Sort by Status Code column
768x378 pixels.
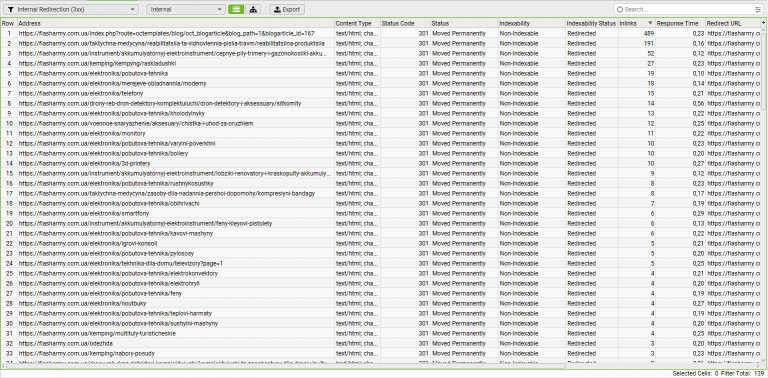(405, 24)
